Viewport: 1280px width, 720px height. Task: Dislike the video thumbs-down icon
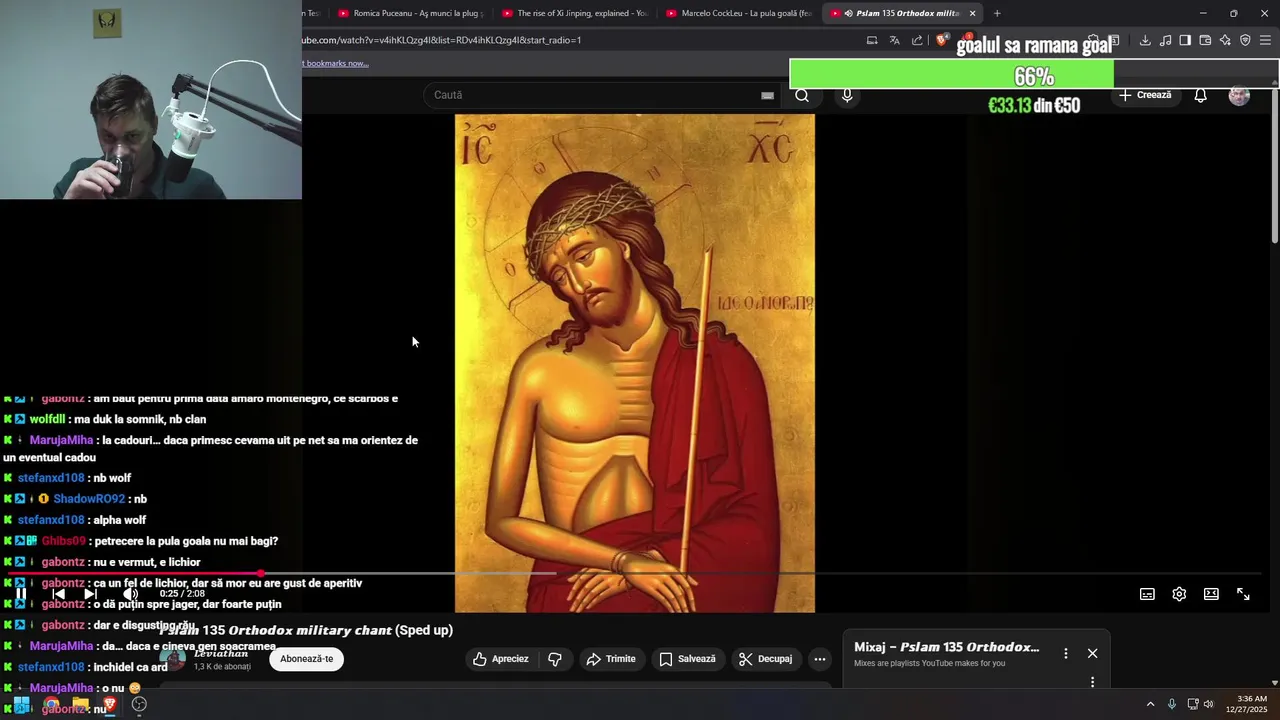tap(555, 659)
